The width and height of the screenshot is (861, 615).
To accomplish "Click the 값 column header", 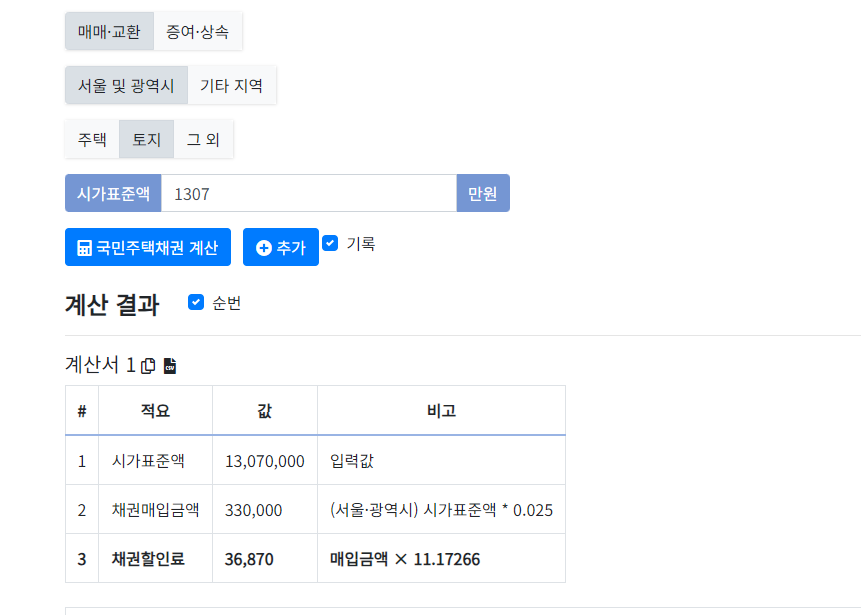I will (265, 410).
